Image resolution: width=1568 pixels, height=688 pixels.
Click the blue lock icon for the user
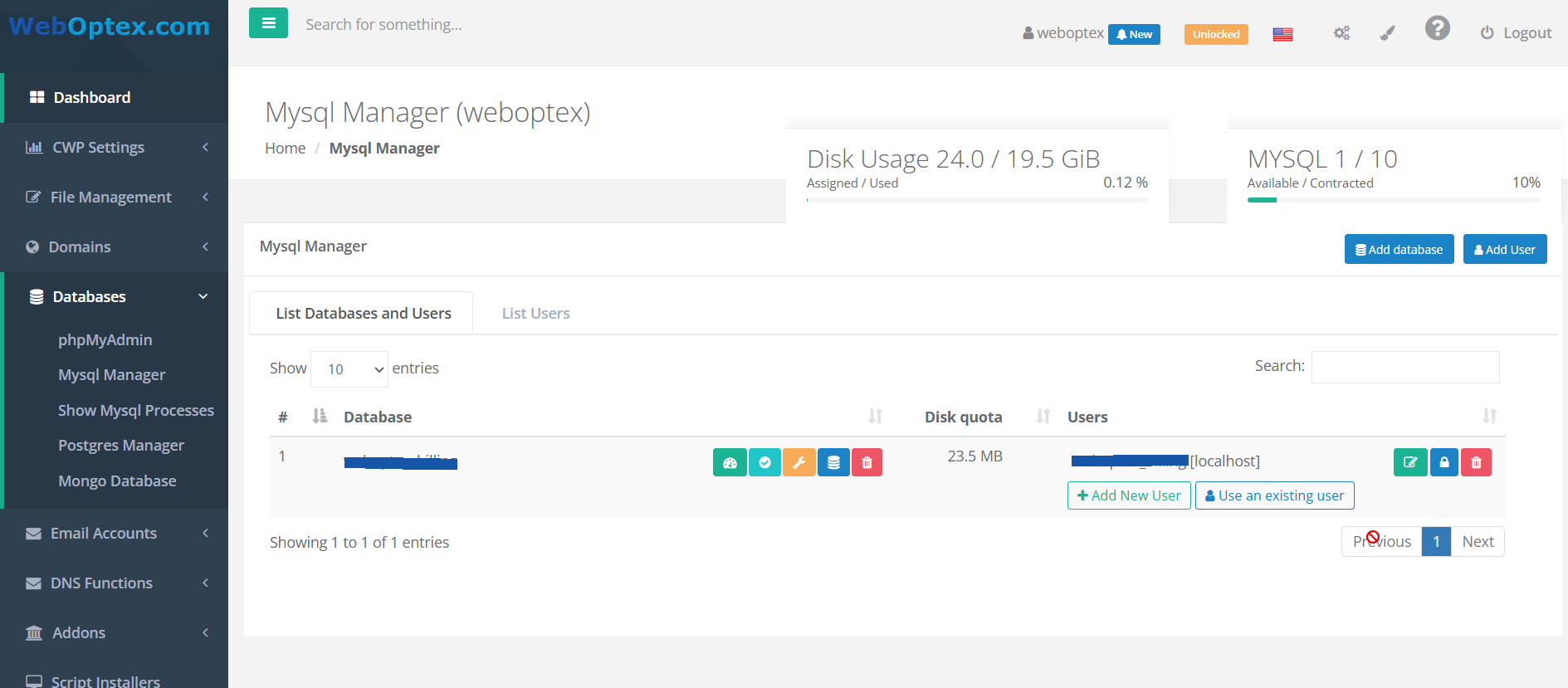point(1443,462)
